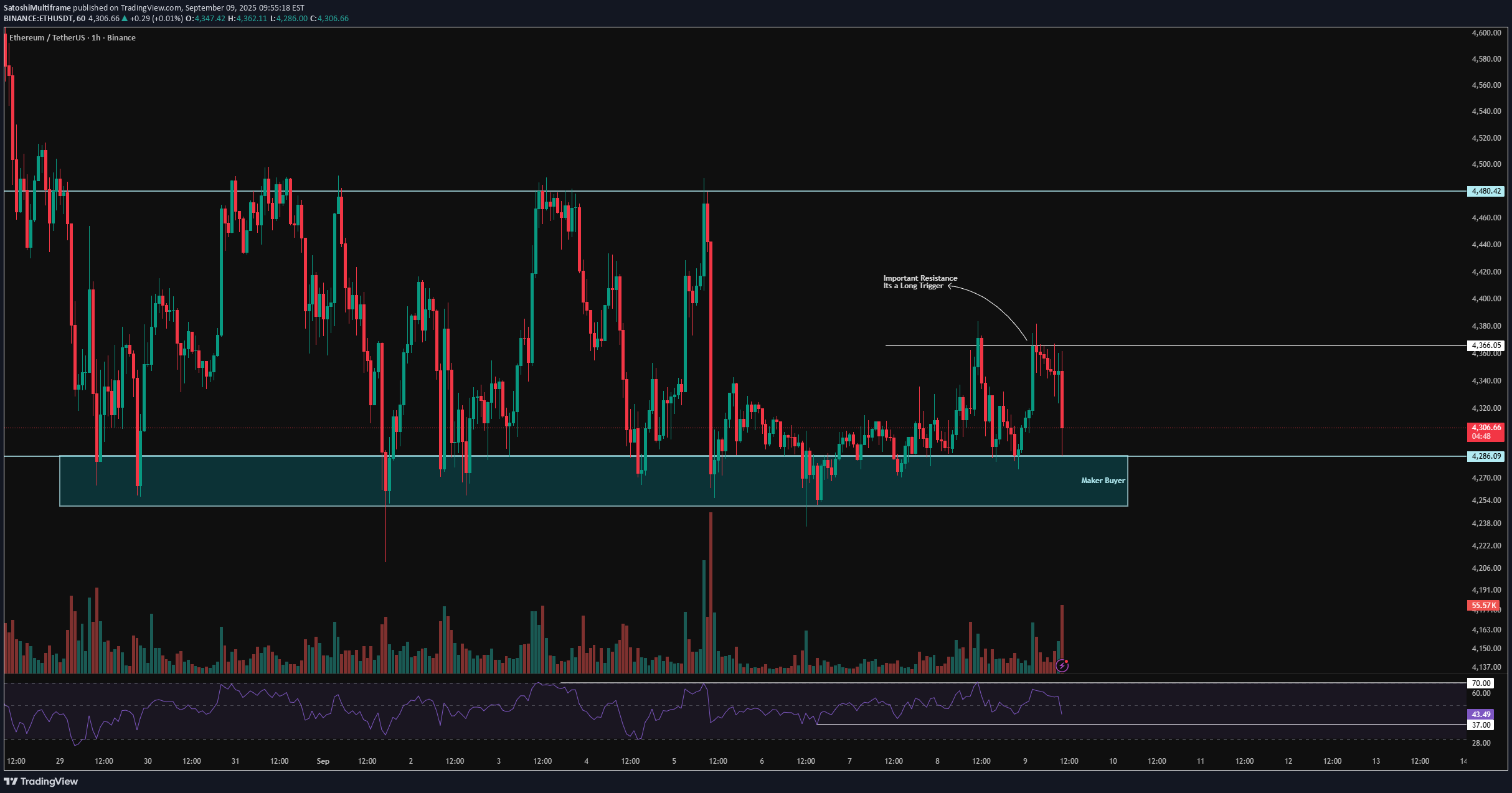Viewport: 1512px width, 793px height.
Task: Click the 'Its a Long Trigger' annotation text
Action: coord(913,286)
